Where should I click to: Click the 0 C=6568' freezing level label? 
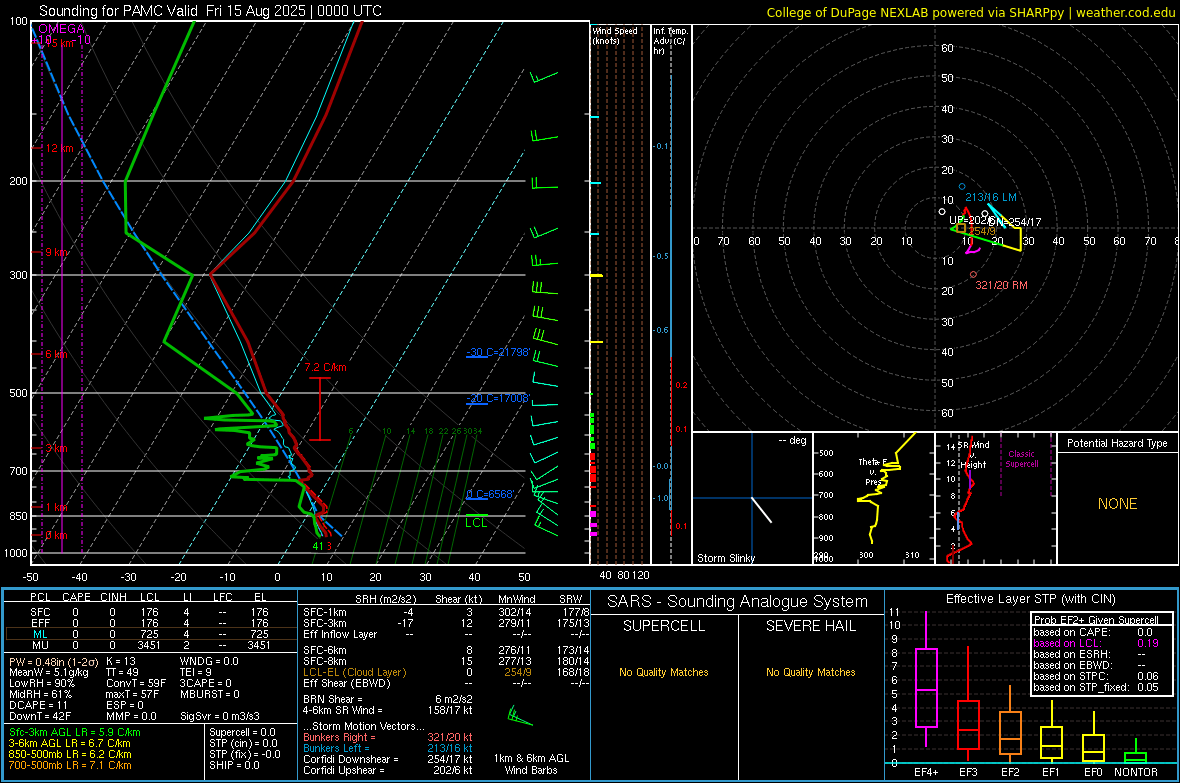click(491, 495)
